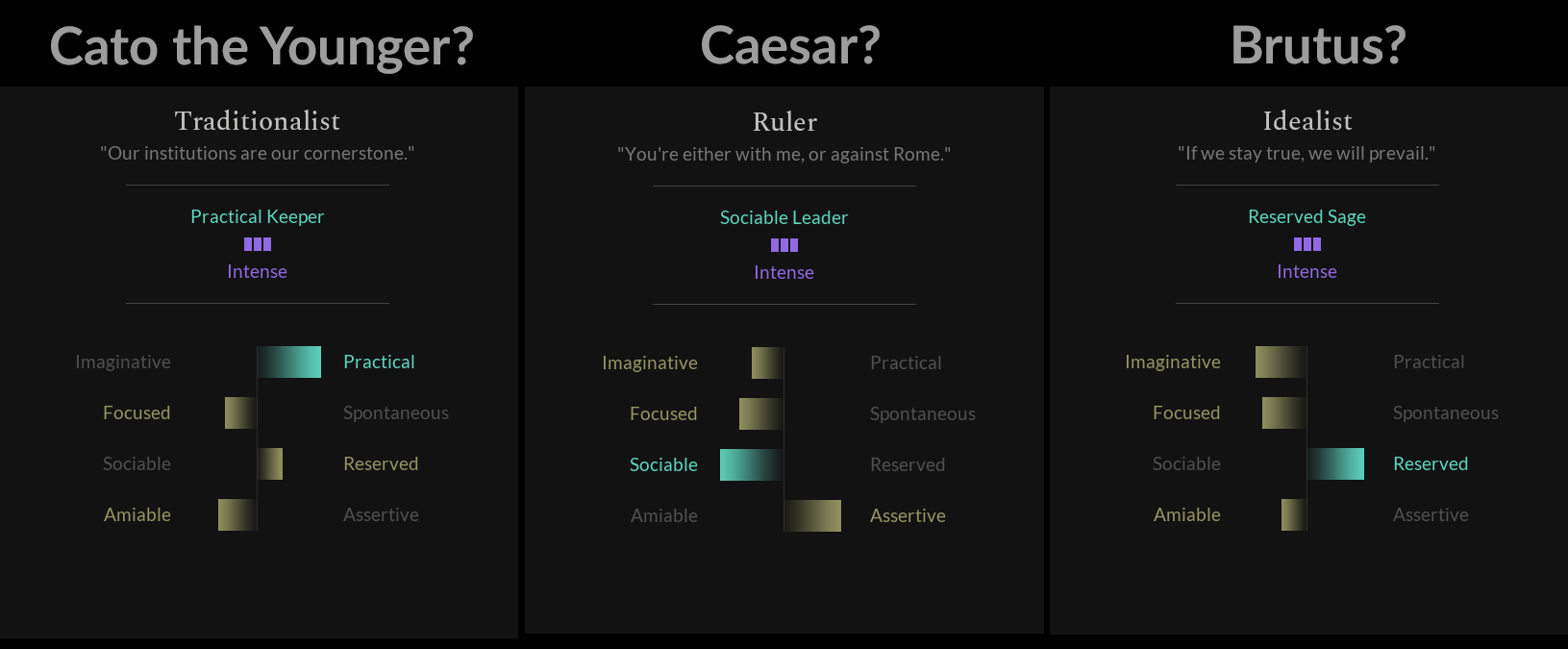Viewport: 1568px width, 649px height.
Task: Click Caesar's purple intensity bars icon
Action: (x=784, y=245)
